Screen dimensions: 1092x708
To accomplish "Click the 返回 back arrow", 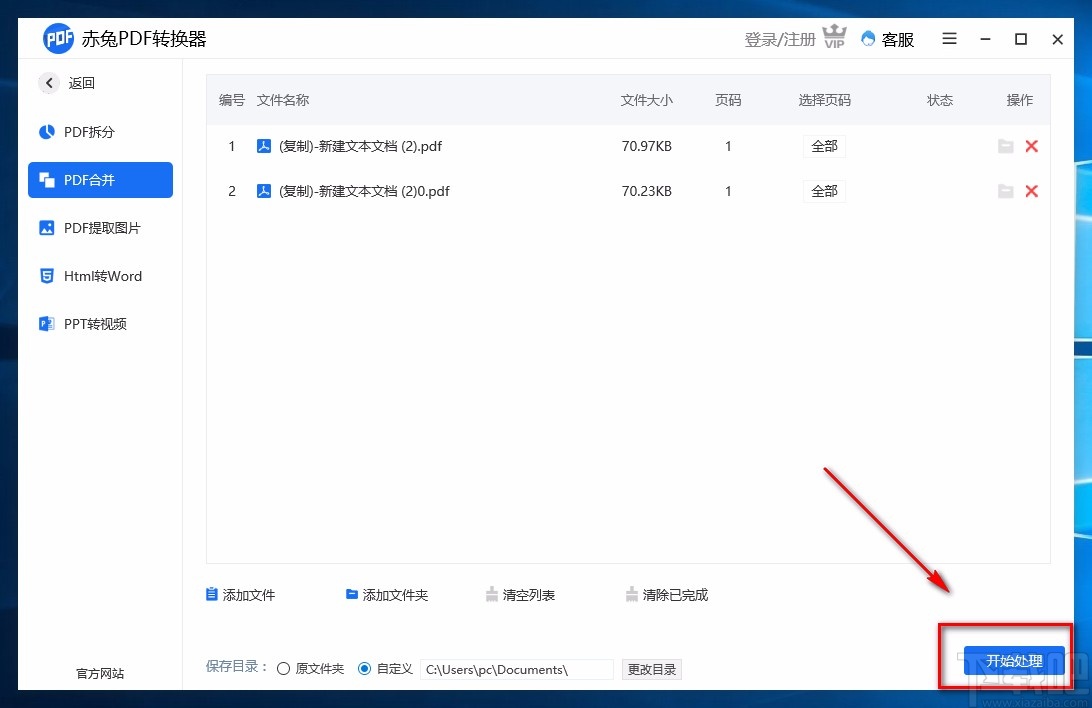I will click(x=48, y=83).
